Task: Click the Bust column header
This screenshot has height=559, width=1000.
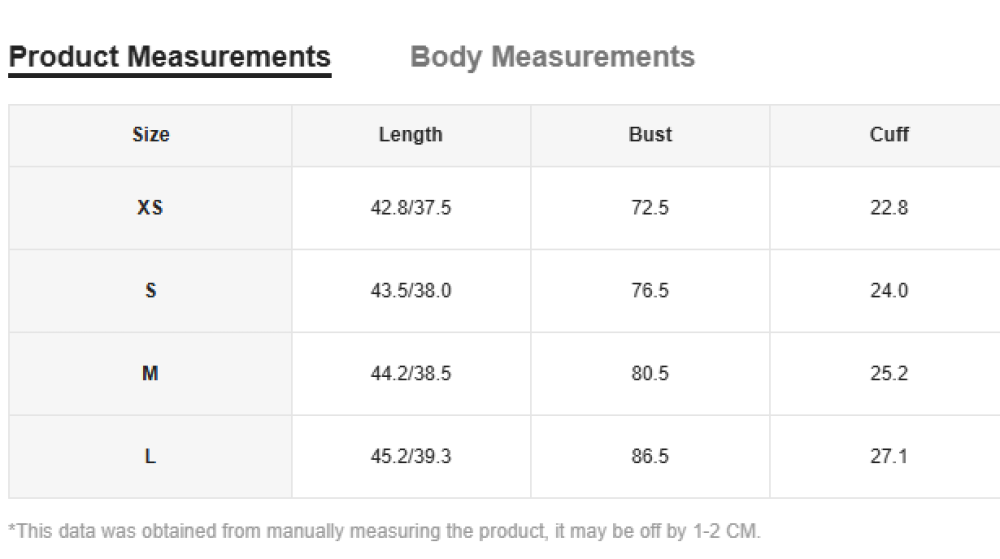Action: point(650,134)
